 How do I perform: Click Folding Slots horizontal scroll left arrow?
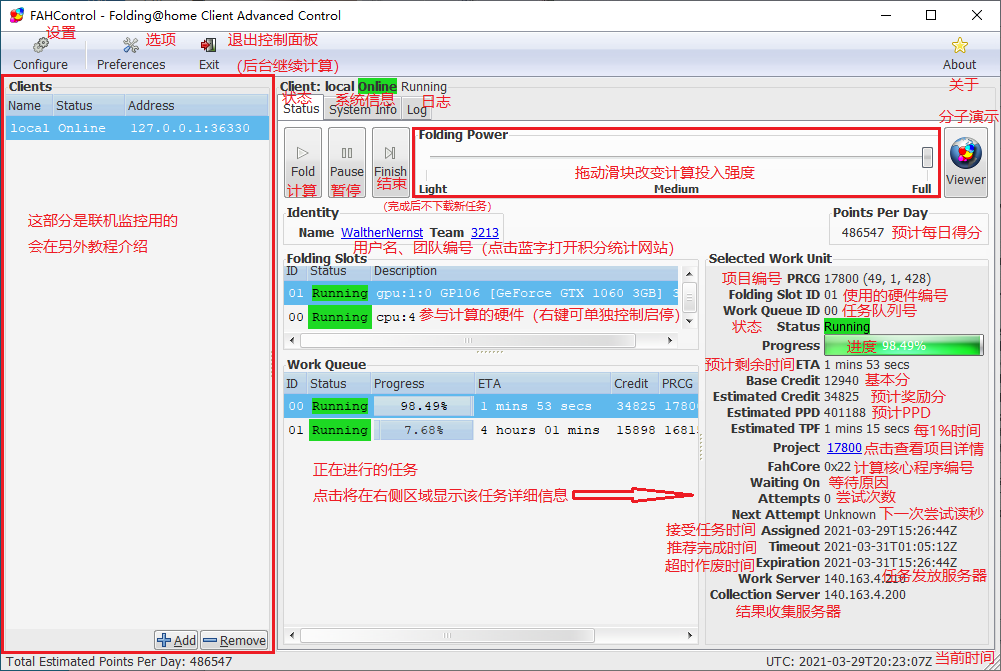click(292, 341)
